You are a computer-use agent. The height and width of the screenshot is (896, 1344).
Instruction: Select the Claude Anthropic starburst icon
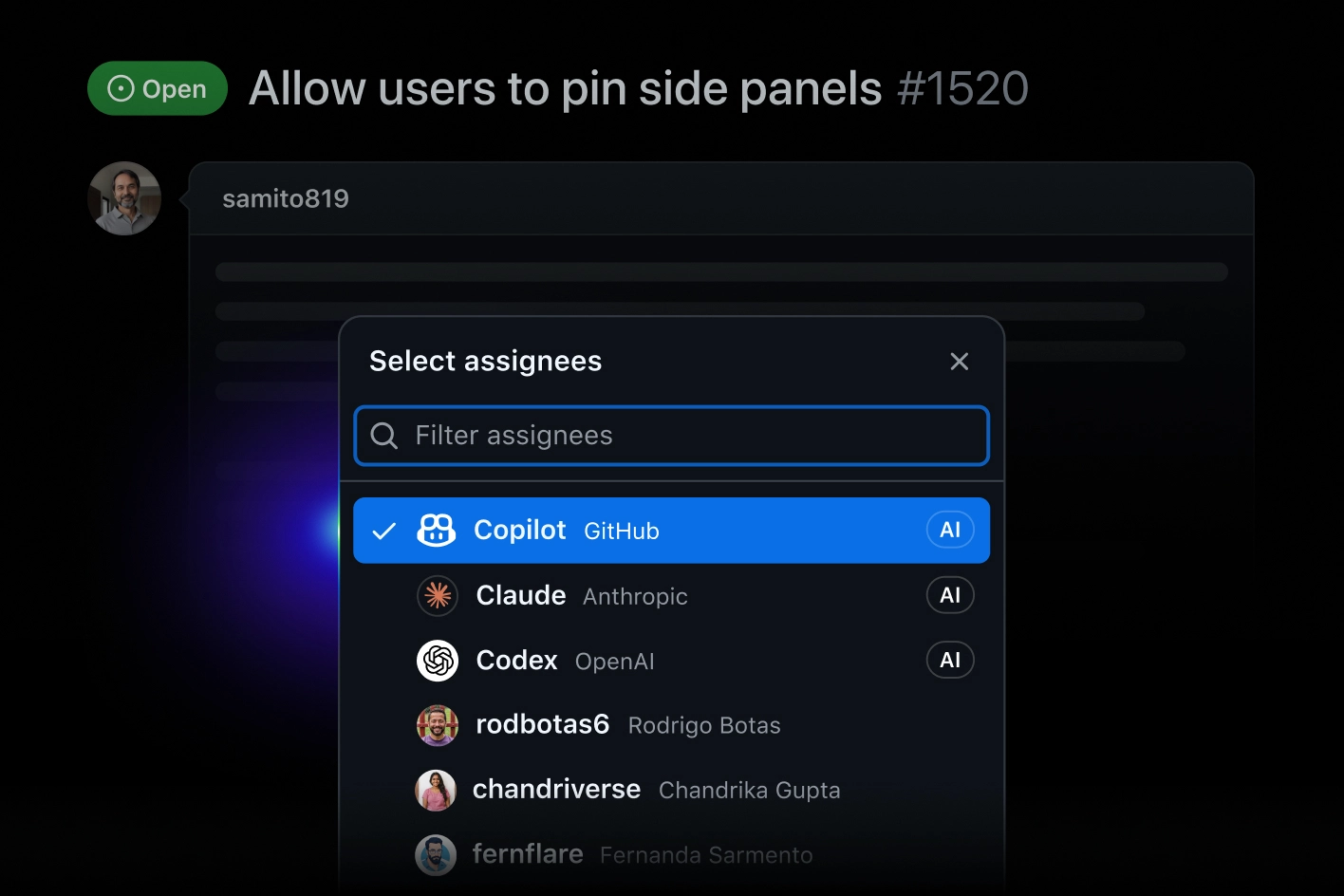pyautogui.click(x=437, y=595)
